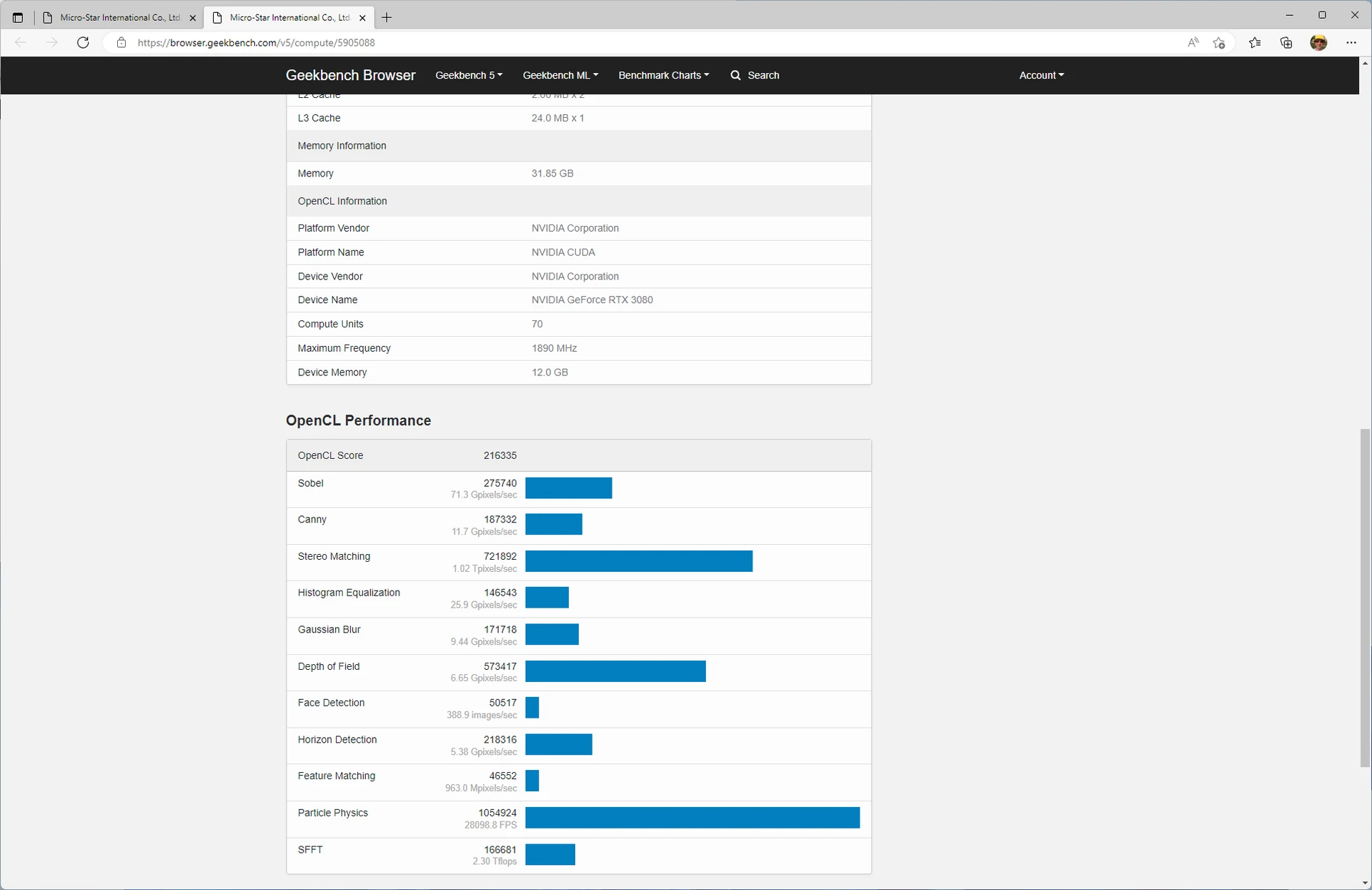Click the Particle Physics score bar
This screenshot has height=890, width=1372.
pyautogui.click(x=692, y=818)
